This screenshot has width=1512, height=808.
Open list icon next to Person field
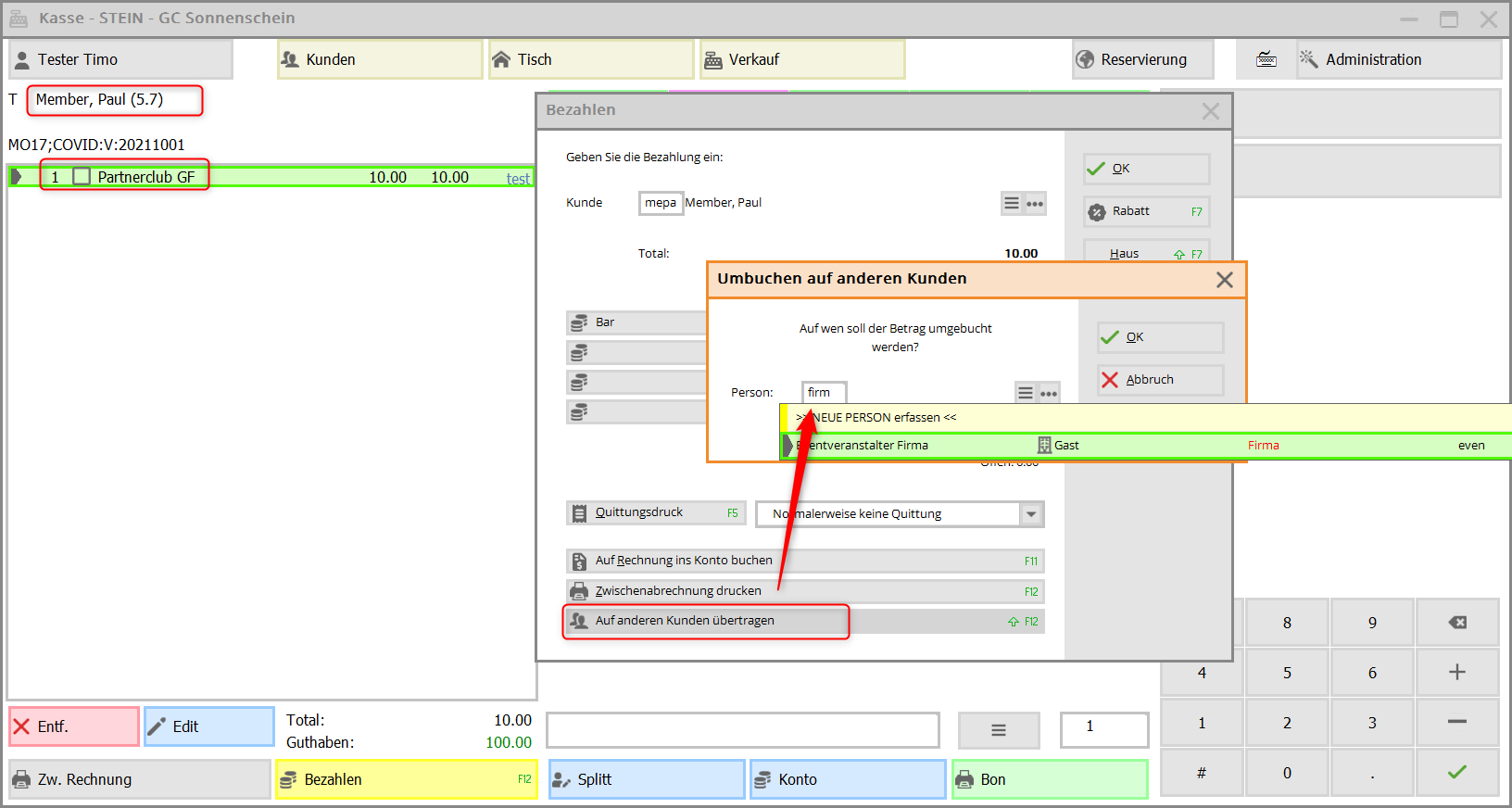click(x=1026, y=393)
